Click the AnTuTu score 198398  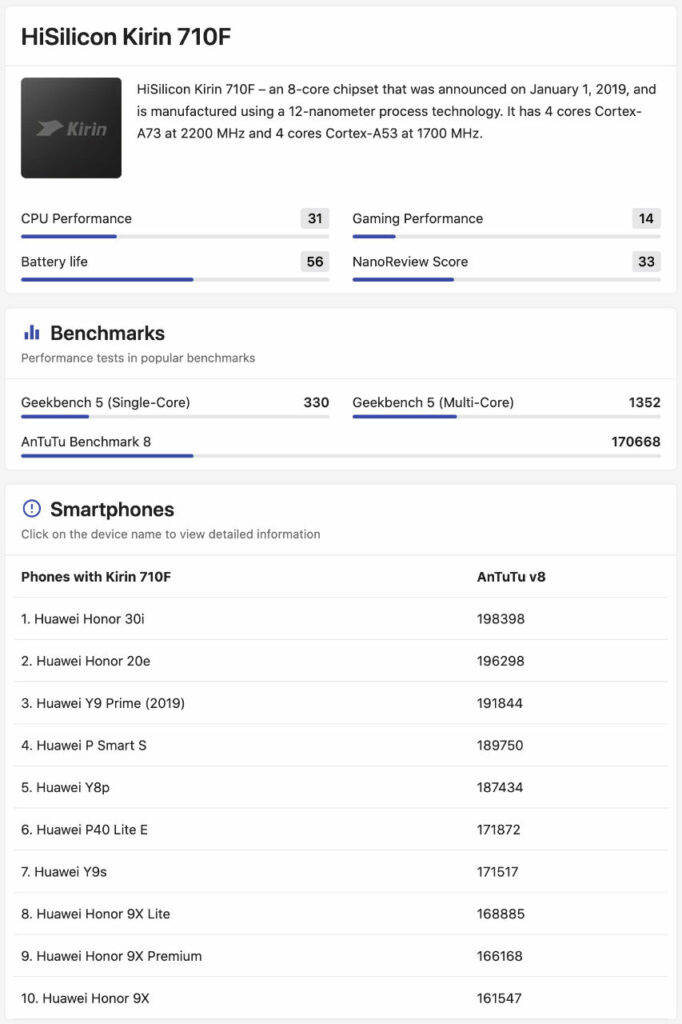click(x=500, y=618)
